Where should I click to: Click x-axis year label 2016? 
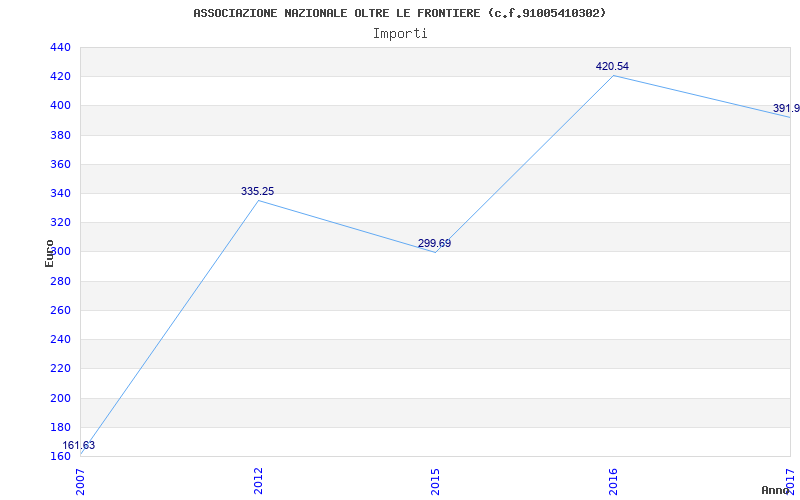click(x=613, y=481)
